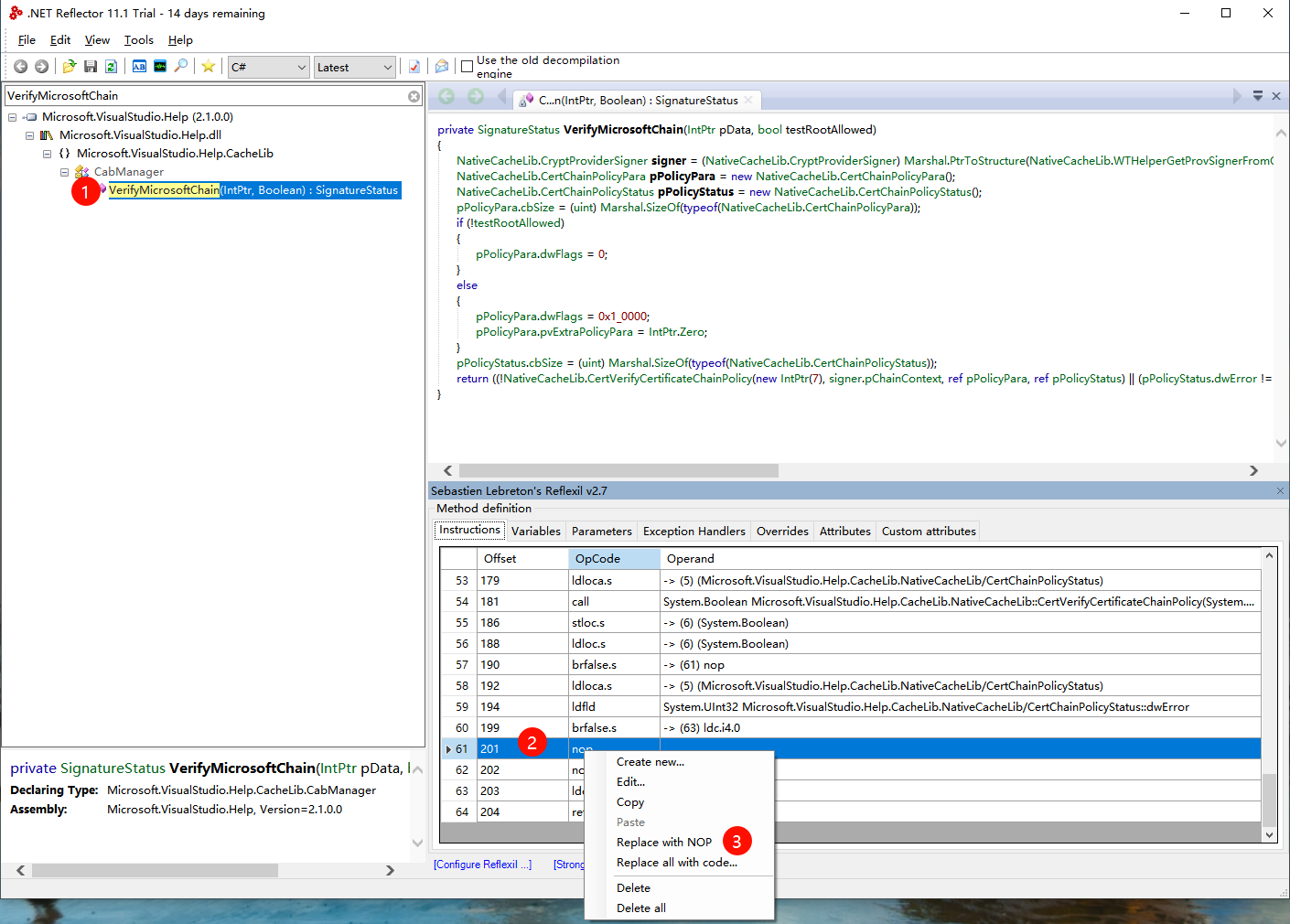Click the envelope send feedback icon

(x=442, y=66)
